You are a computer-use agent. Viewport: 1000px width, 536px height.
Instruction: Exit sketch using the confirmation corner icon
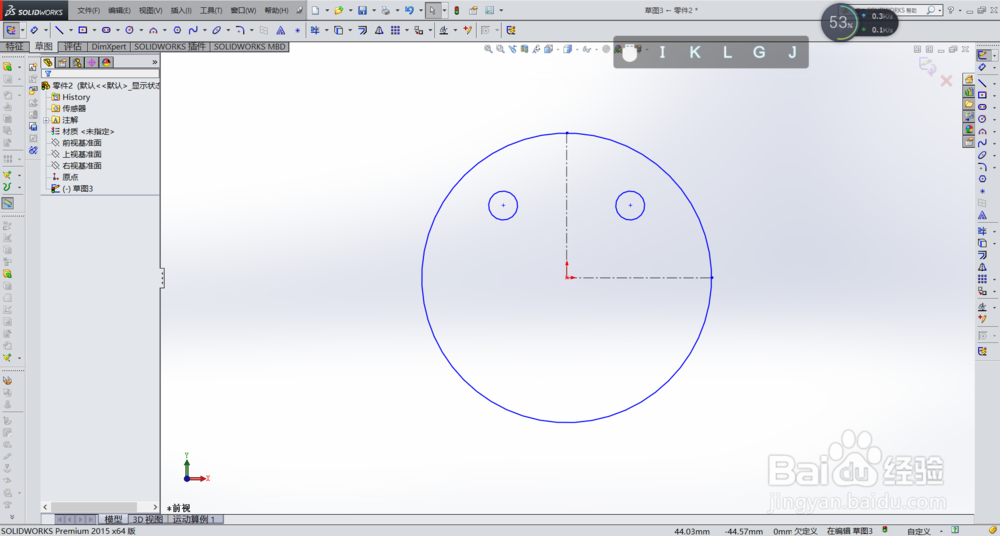click(x=927, y=65)
